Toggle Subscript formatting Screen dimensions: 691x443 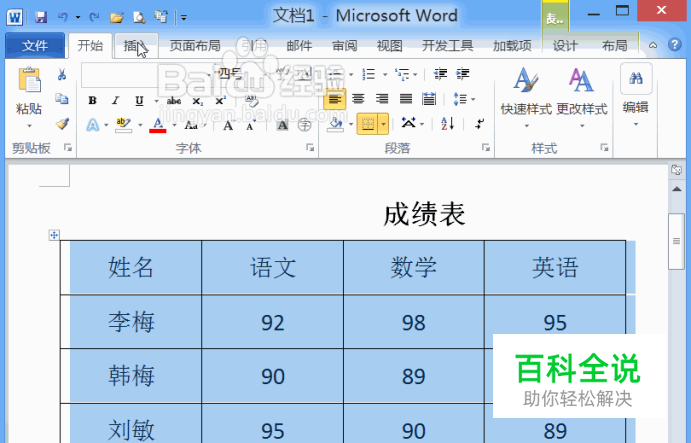click(197, 101)
